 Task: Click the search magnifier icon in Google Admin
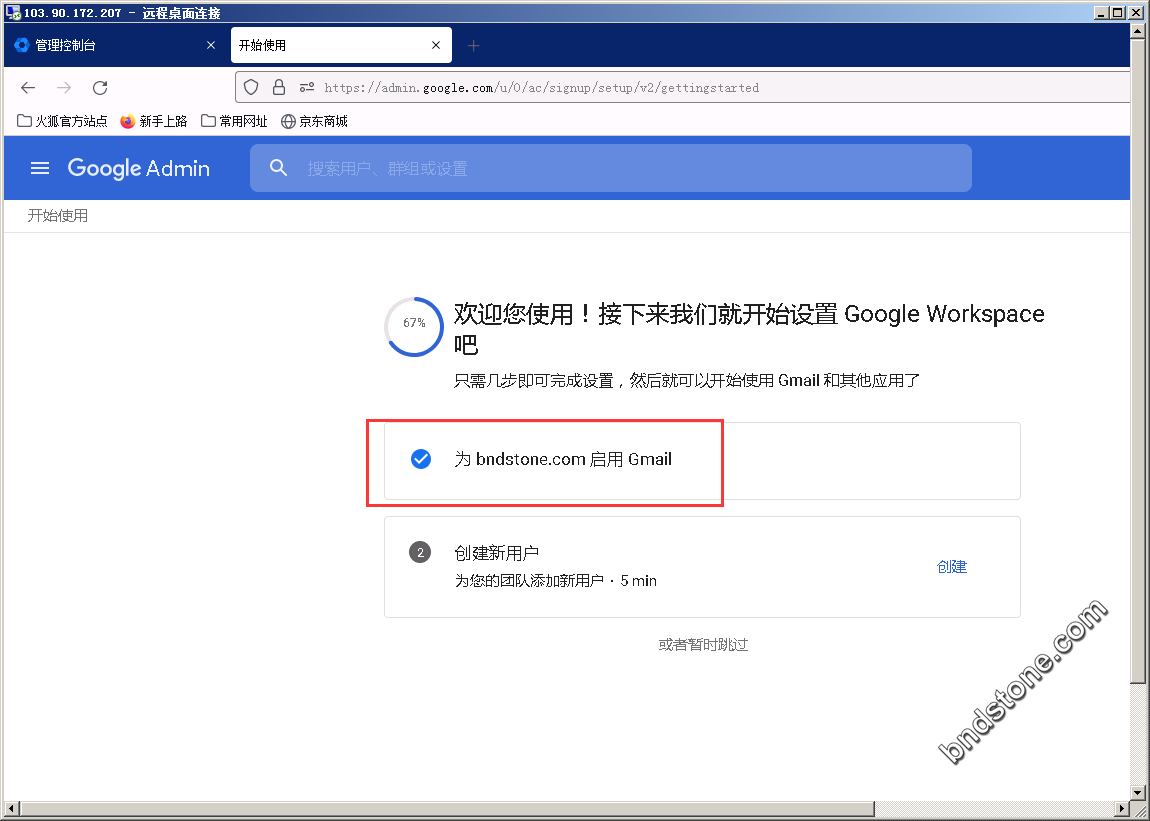278,168
